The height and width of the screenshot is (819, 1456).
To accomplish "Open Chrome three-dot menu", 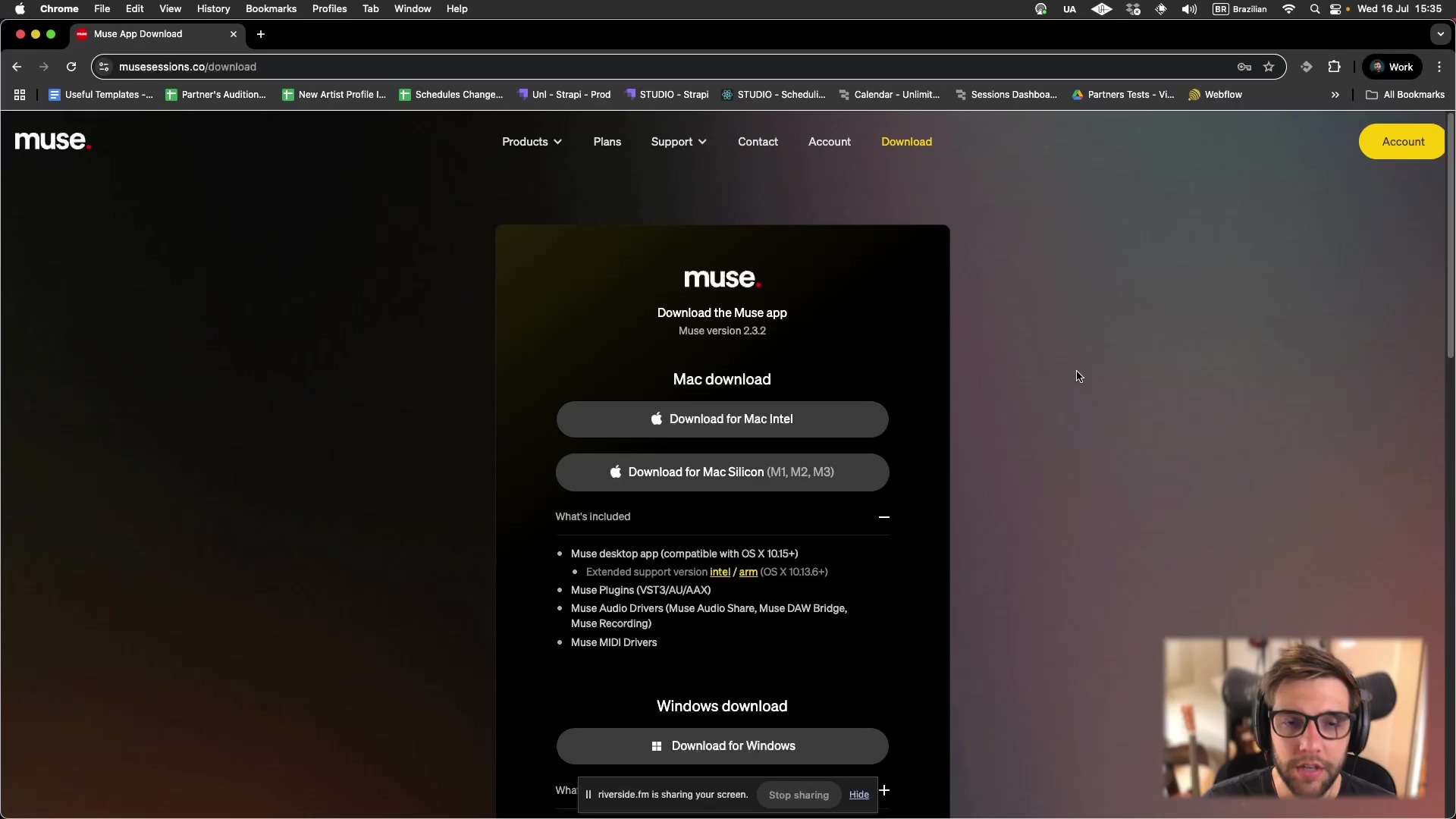I will coord(1439,67).
